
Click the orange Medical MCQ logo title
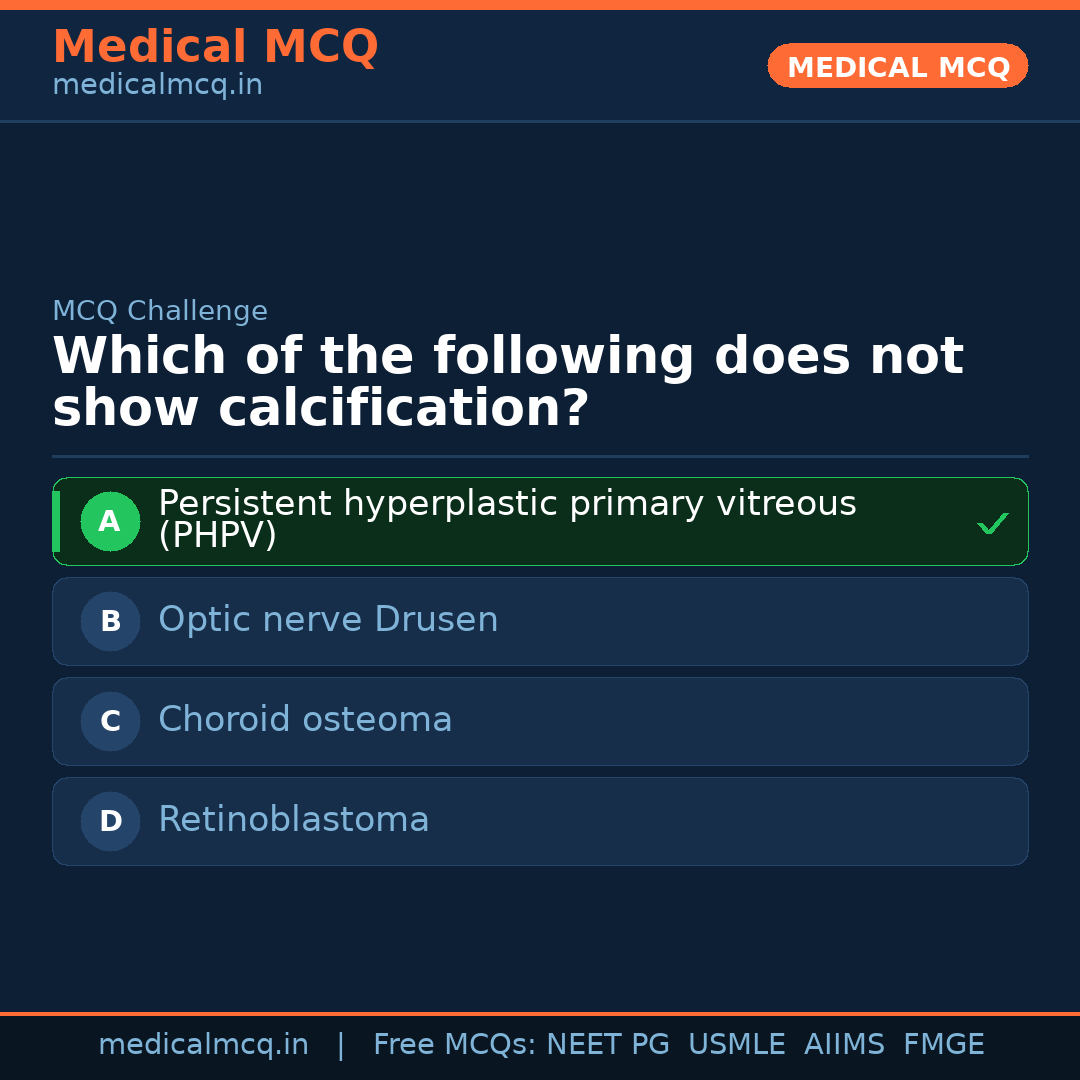point(215,47)
